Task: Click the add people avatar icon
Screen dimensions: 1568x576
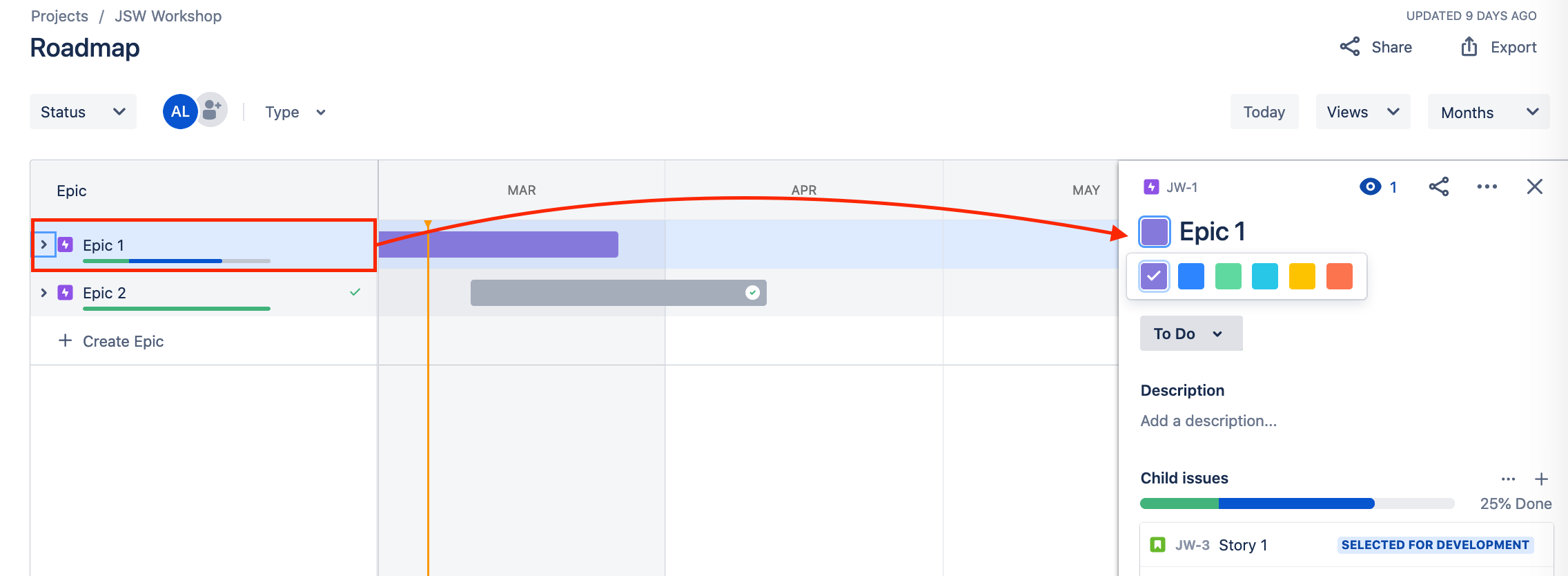Action: [x=213, y=111]
